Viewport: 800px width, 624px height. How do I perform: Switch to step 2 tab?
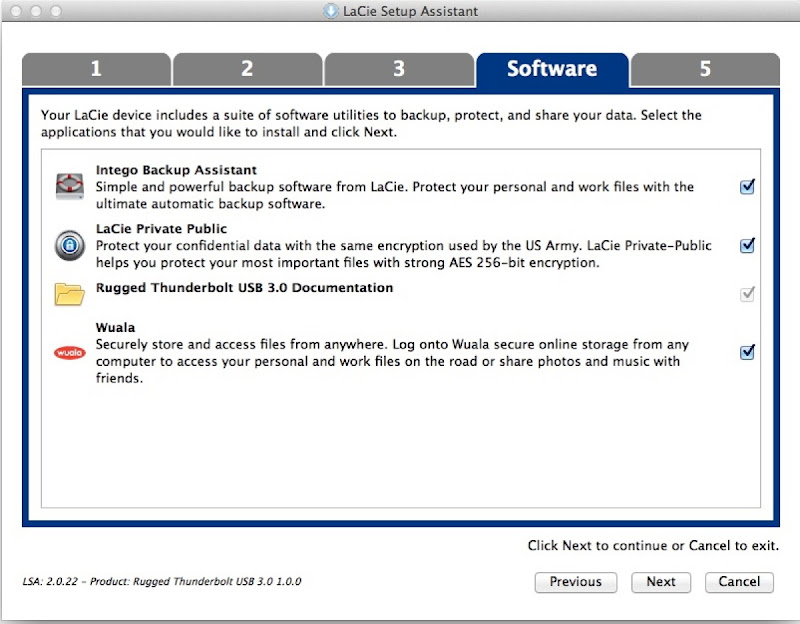247,69
